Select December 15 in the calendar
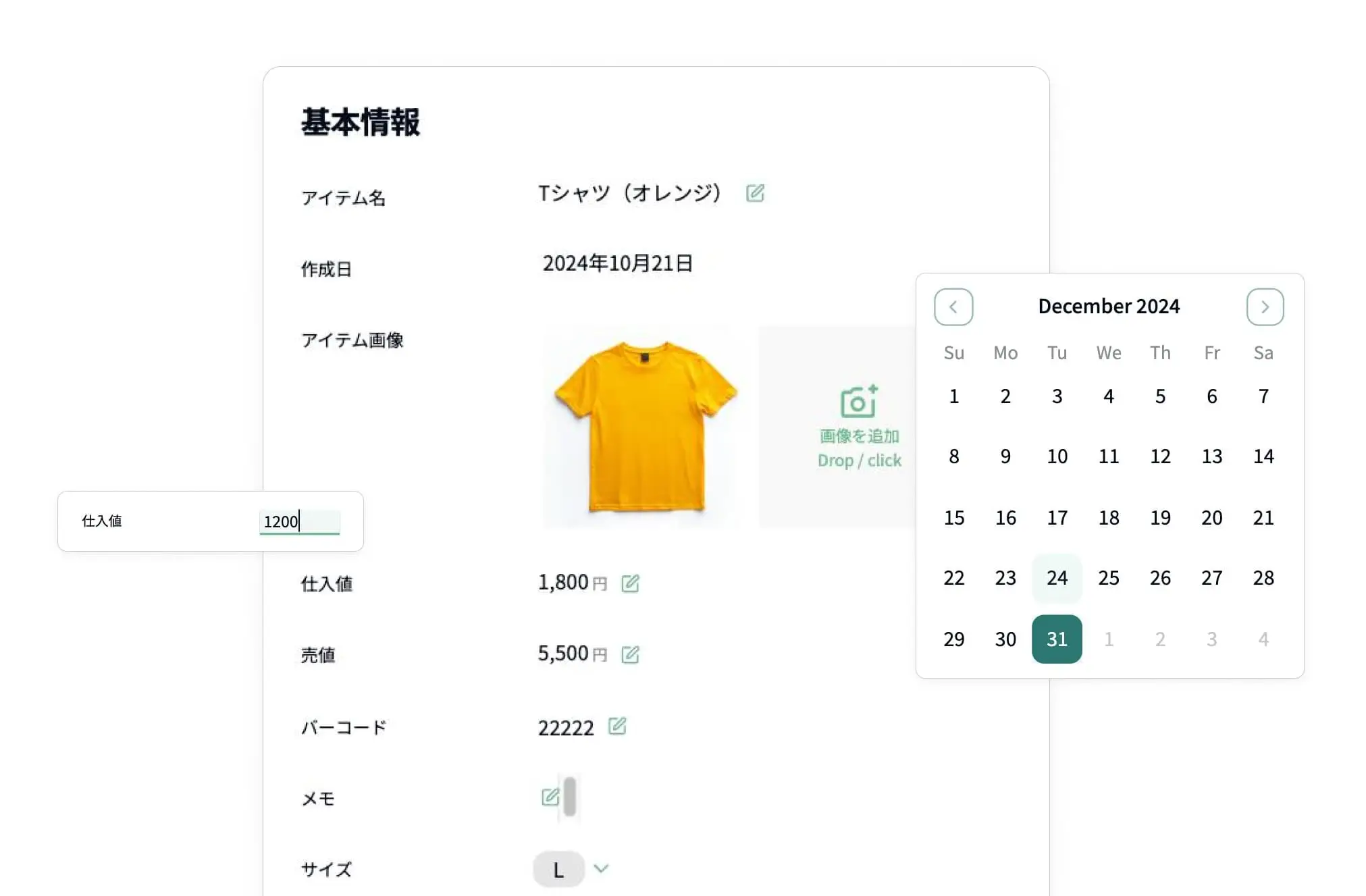 [953, 518]
